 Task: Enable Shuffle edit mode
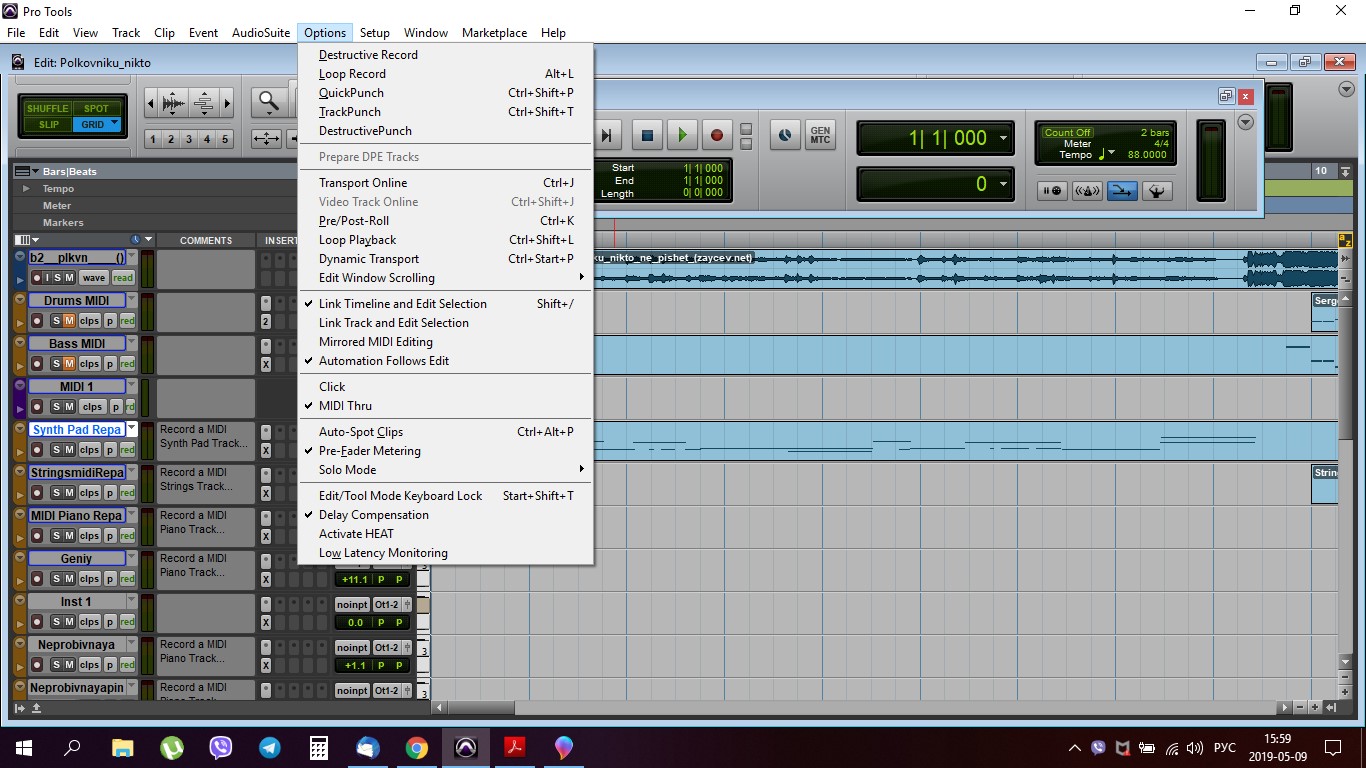pyautogui.click(x=47, y=108)
